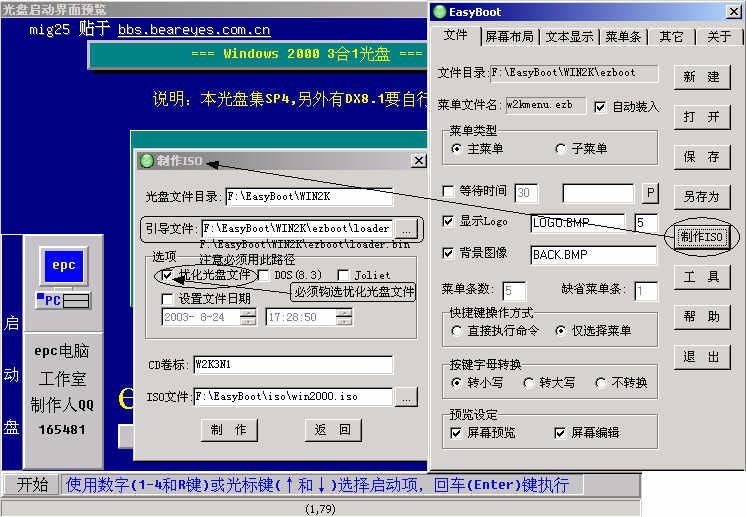Browse for the 引导文件 loader file
The height and width of the screenshot is (517, 746).
(406, 229)
